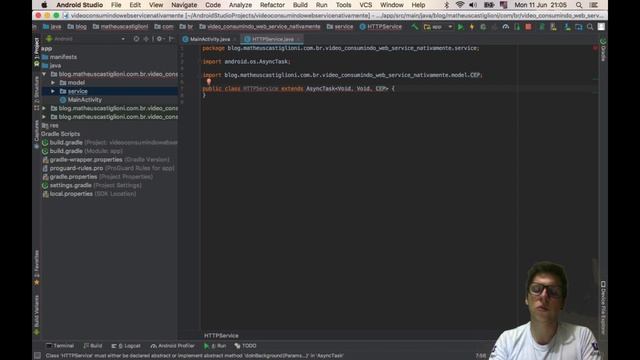Click the Wi-Fi icon in menu bar
Screen dimensions: 640x360
pos(460,5)
